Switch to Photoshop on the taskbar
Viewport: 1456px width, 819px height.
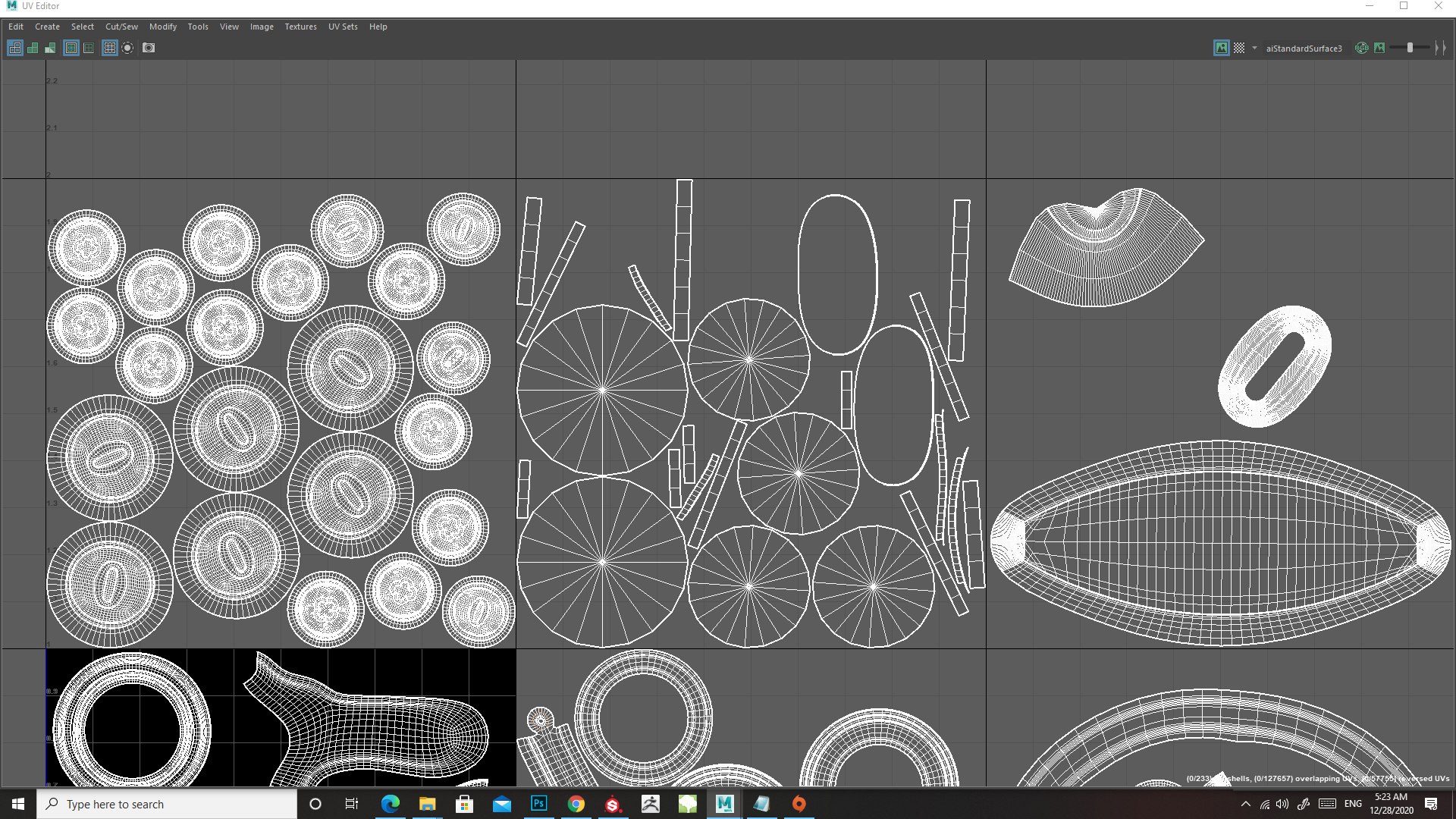pos(538,804)
